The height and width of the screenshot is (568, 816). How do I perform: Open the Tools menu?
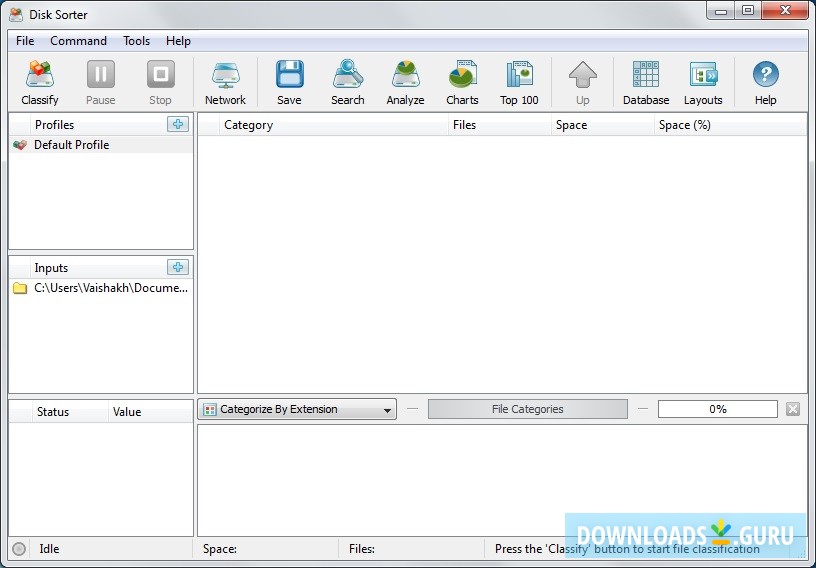(x=136, y=41)
